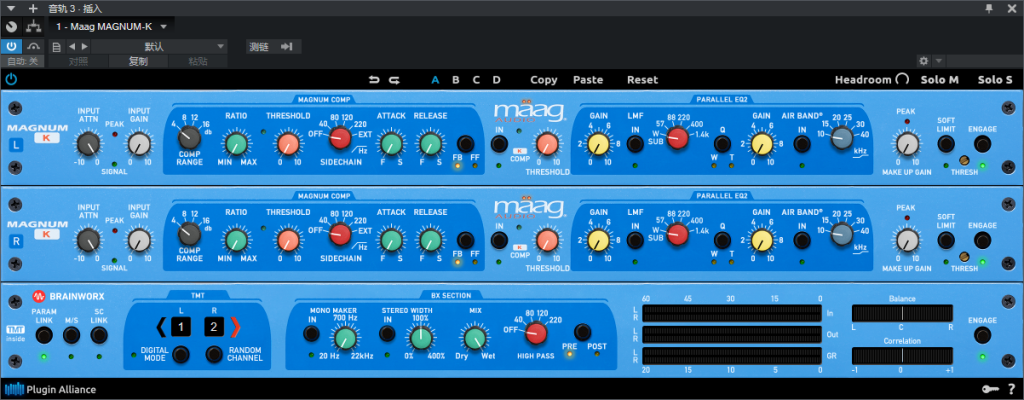Toggle FB/FF switch on L channel compressor
Screen dimensions: 1024x400
(465, 144)
